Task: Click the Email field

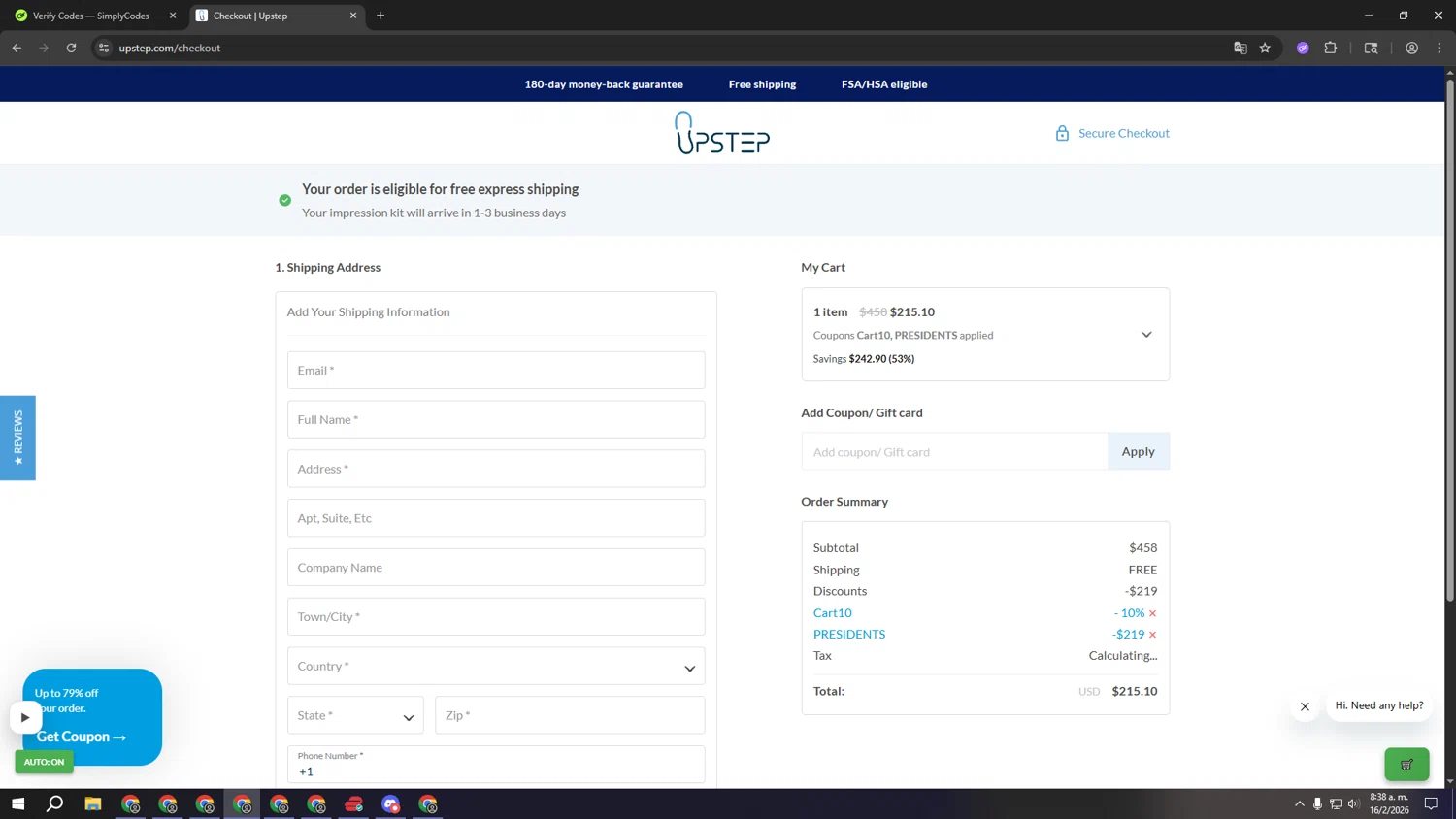Action: (496, 371)
